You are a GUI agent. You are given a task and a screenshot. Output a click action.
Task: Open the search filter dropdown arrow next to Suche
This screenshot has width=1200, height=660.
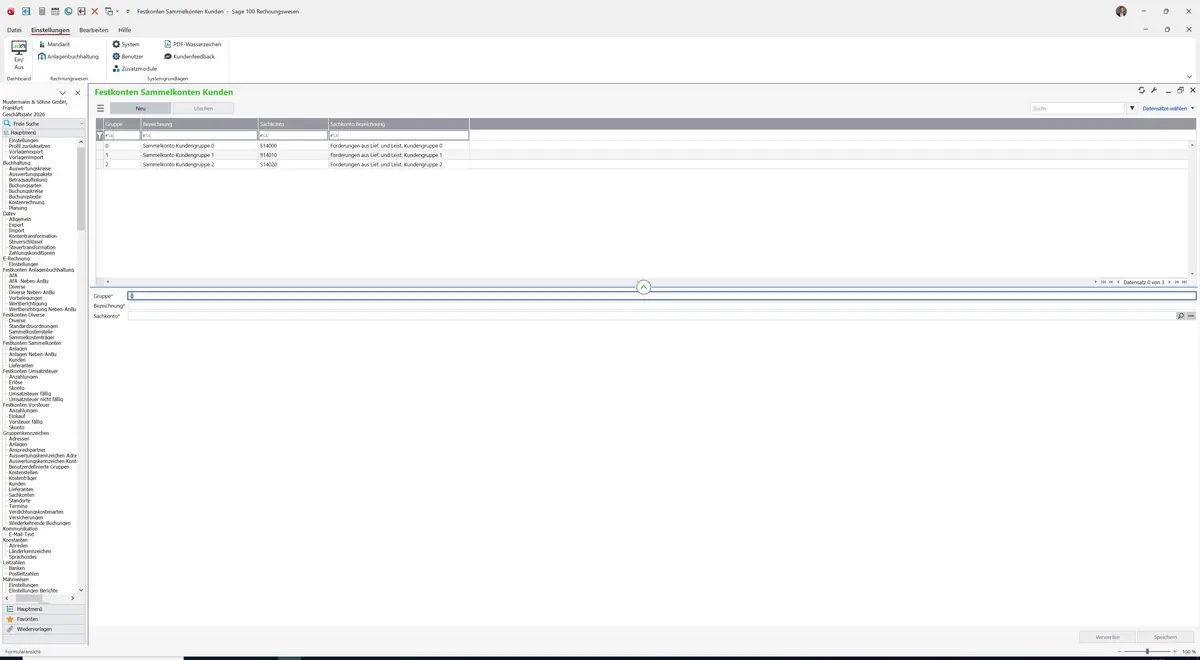pos(1132,108)
